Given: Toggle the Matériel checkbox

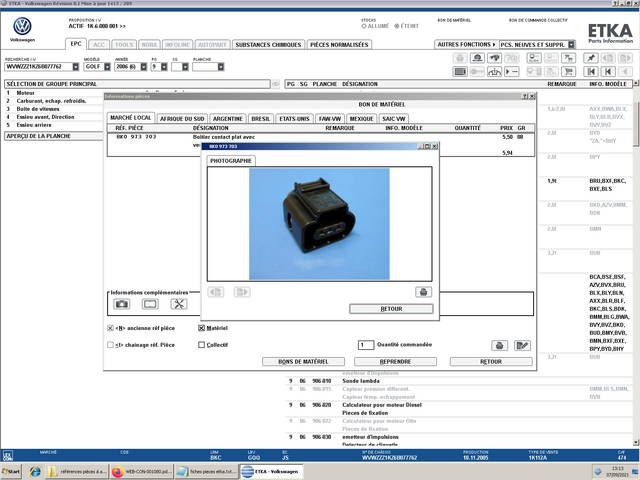Looking at the screenshot, I should 201,328.
